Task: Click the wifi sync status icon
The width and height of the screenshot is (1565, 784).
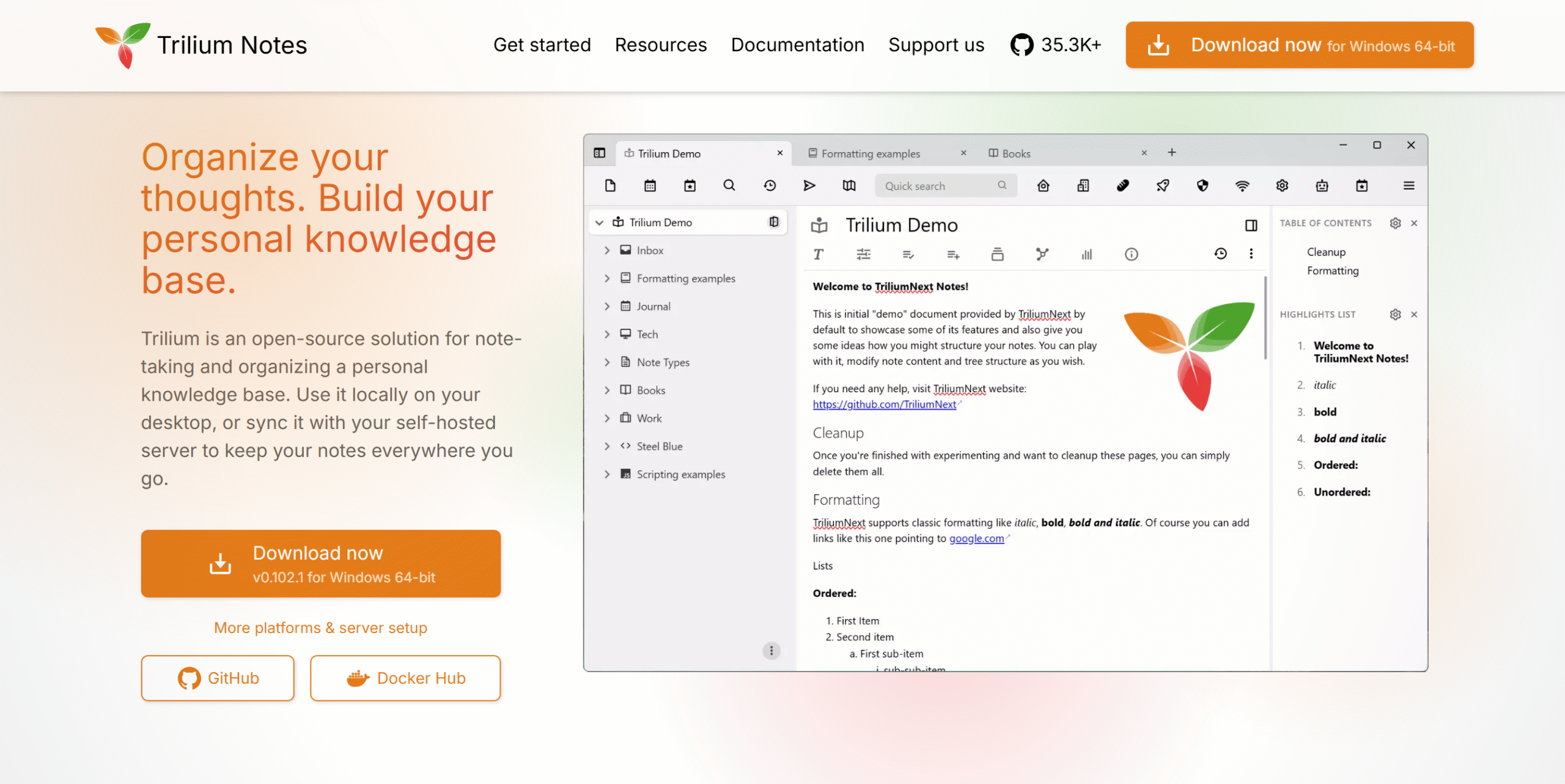Action: [1242, 186]
